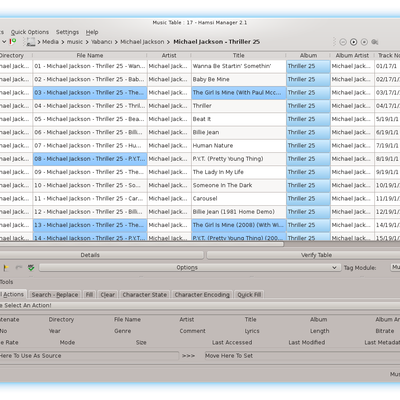Expand the small chevron left of flag icon
Screen dimensions: 400x400
point(4,42)
